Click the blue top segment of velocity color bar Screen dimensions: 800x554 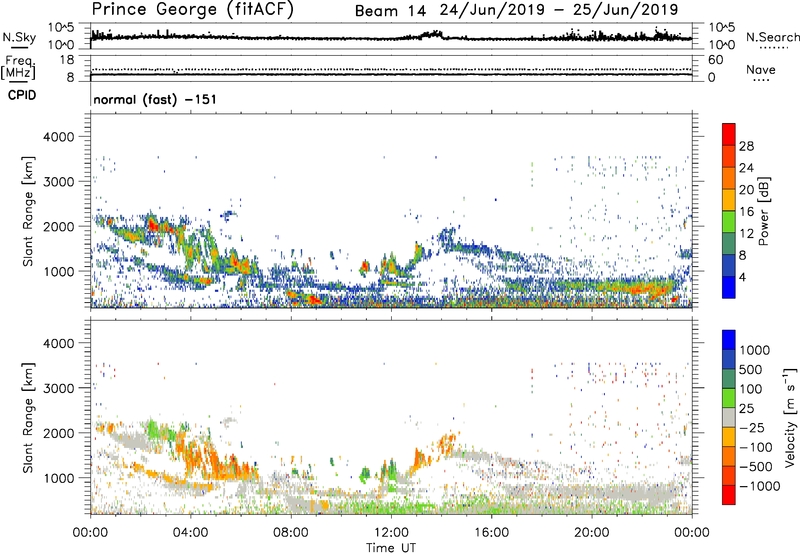729,340
